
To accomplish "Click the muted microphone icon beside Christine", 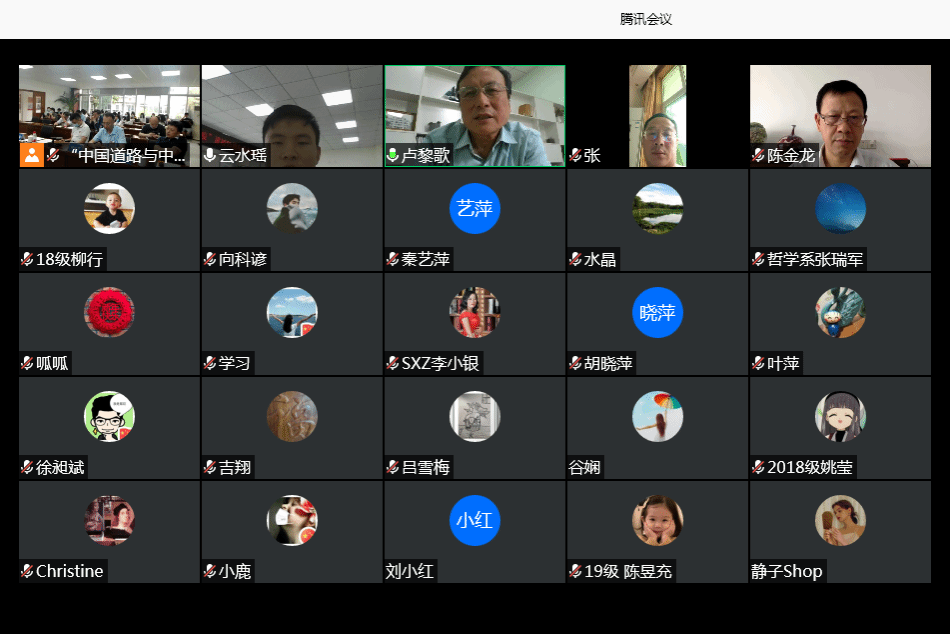I will (x=27, y=572).
